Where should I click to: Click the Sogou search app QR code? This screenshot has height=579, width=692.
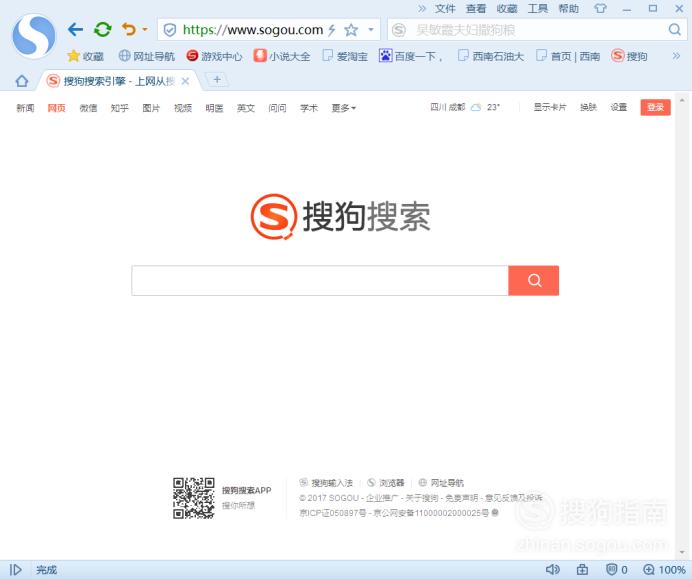click(193, 498)
